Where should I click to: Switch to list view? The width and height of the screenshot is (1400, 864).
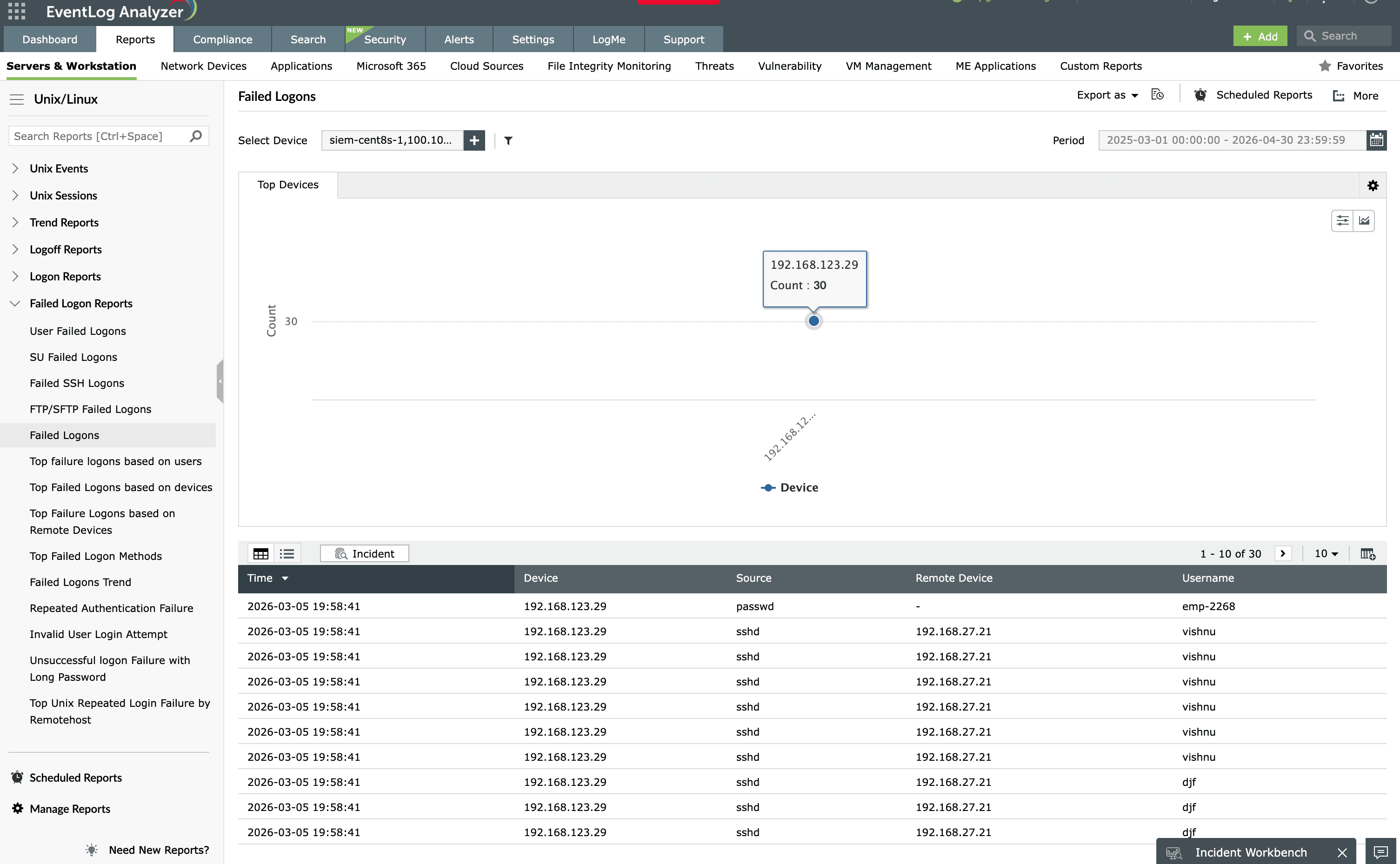pyautogui.click(x=287, y=554)
